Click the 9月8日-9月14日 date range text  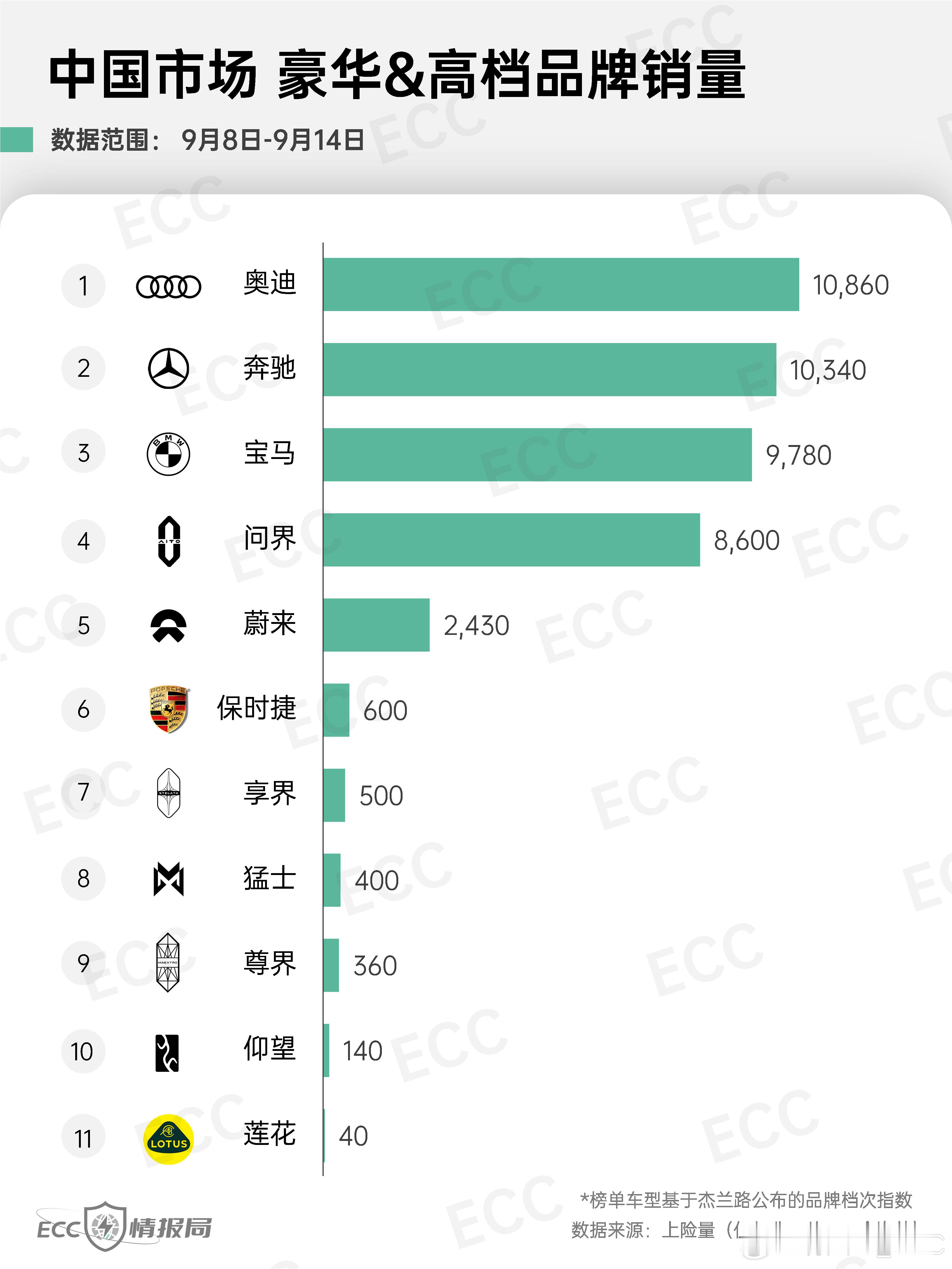point(273,139)
